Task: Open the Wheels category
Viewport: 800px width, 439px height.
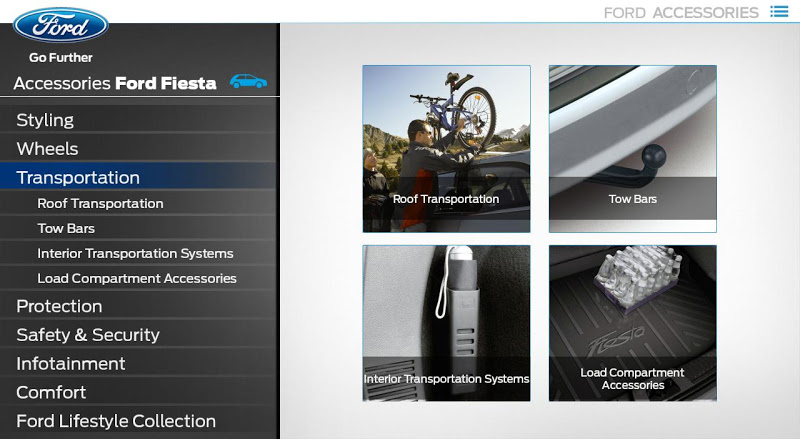Action: click(x=139, y=149)
